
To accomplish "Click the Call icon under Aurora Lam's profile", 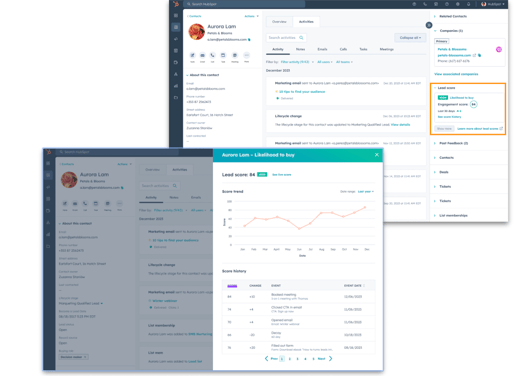I will tap(212, 55).
